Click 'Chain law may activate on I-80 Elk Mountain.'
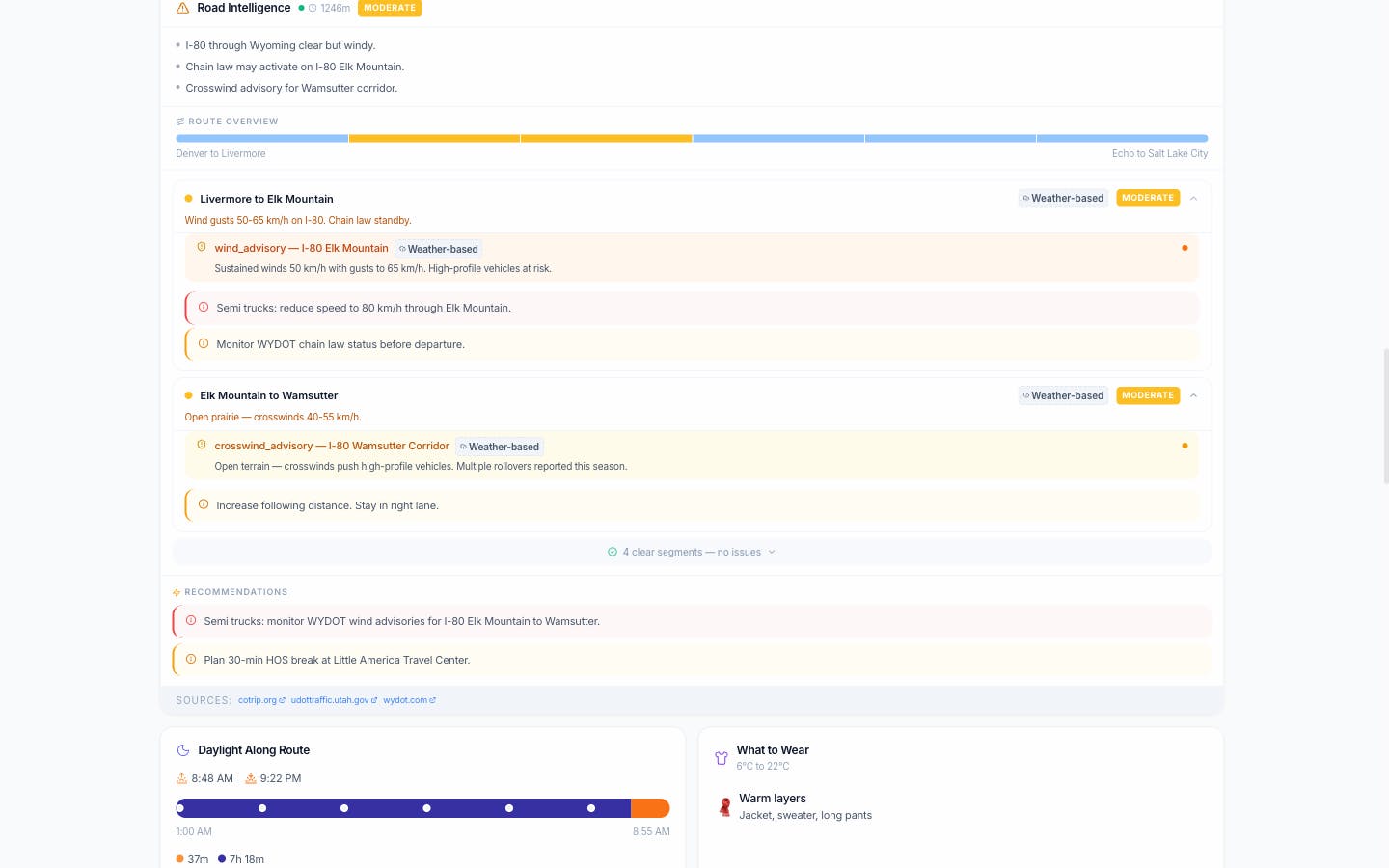1389x868 pixels. 295,67
